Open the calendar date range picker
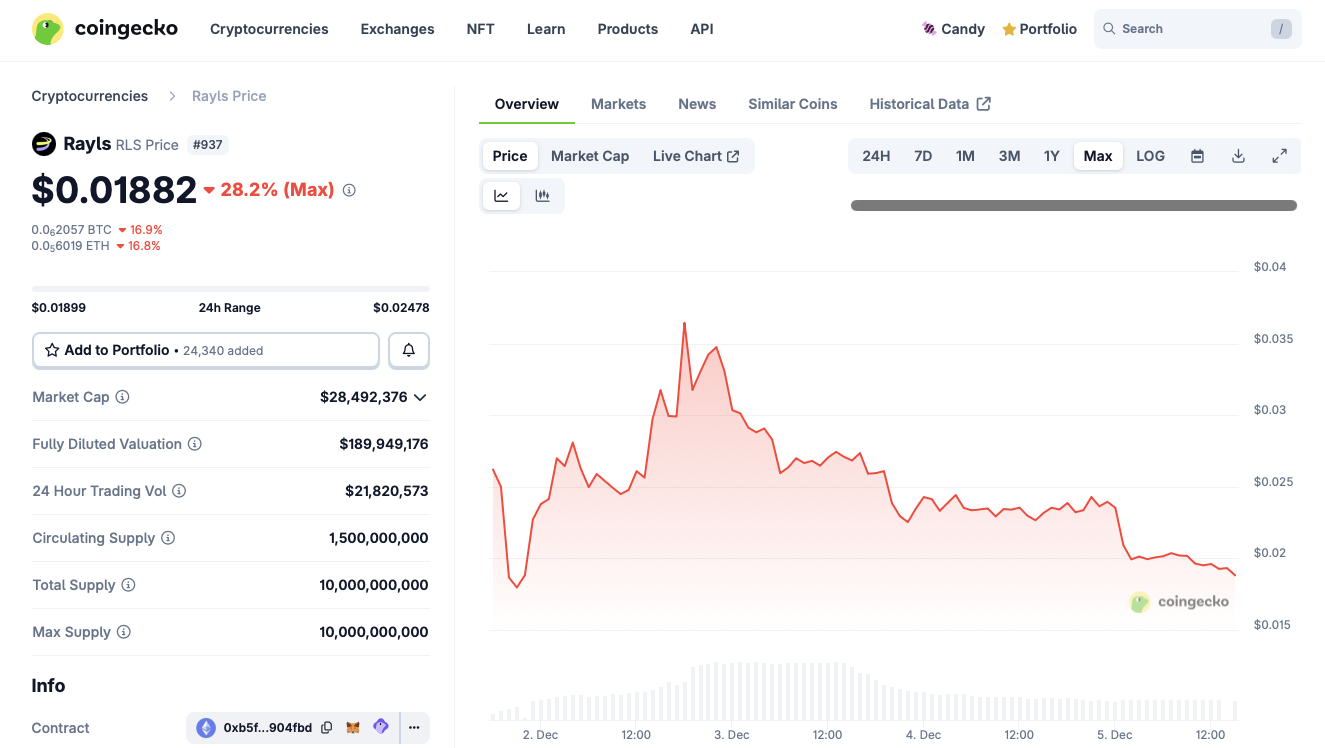The width and height of the screenshot is (1325, 748). [x=1197, y=156]
